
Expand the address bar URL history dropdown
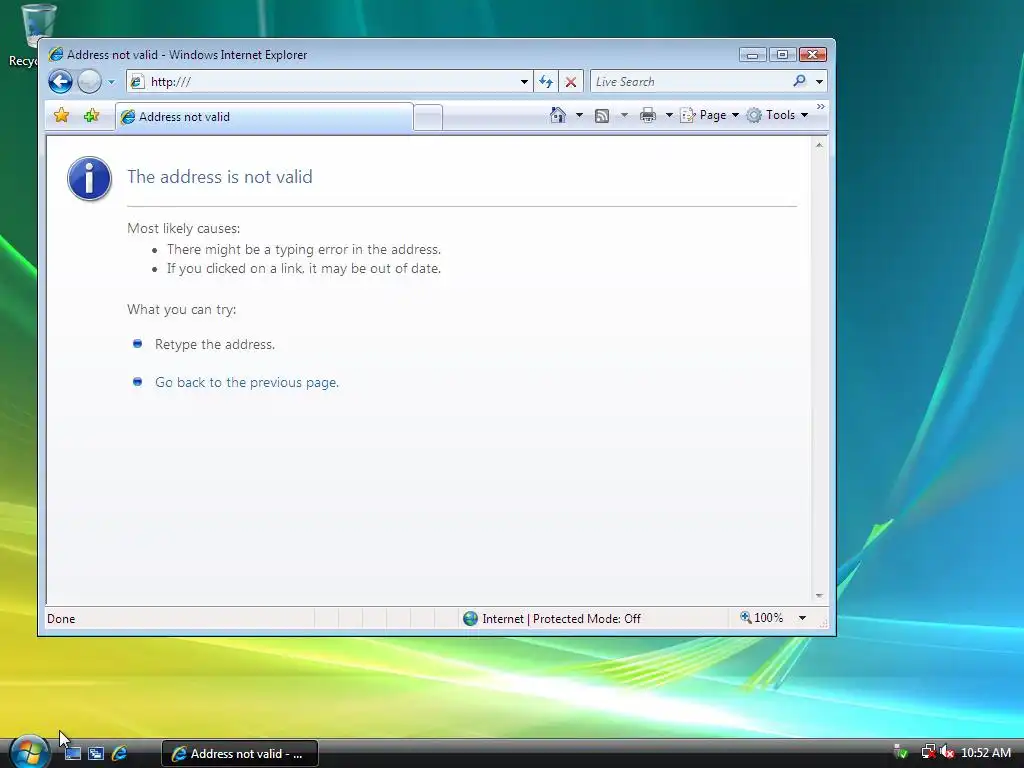(524, 82)
